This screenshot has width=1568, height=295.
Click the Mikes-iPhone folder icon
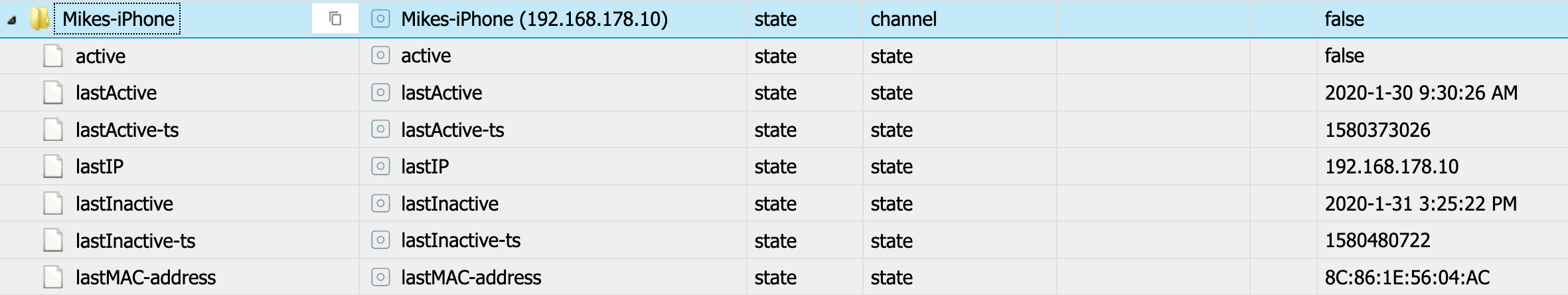[40, 19]
